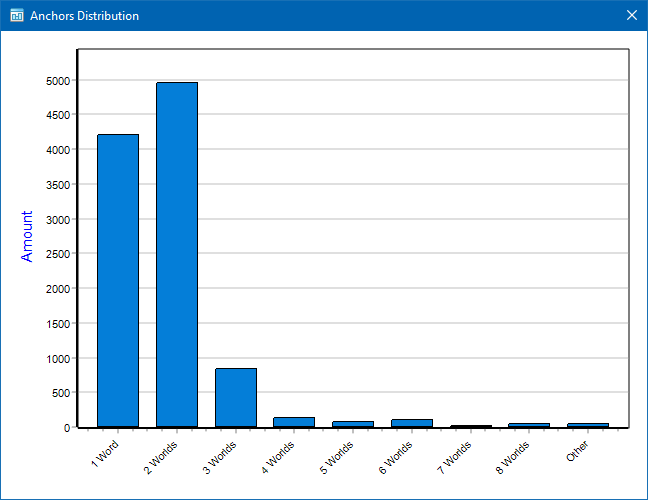Click the 3 Worlds bar
The width and height of the screenshot is (648, 500).
236,398
